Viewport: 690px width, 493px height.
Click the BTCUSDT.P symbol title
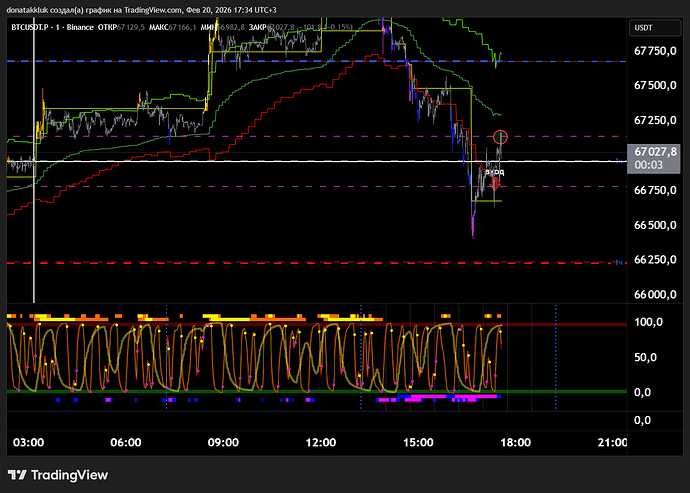click(x=33, y=28)
